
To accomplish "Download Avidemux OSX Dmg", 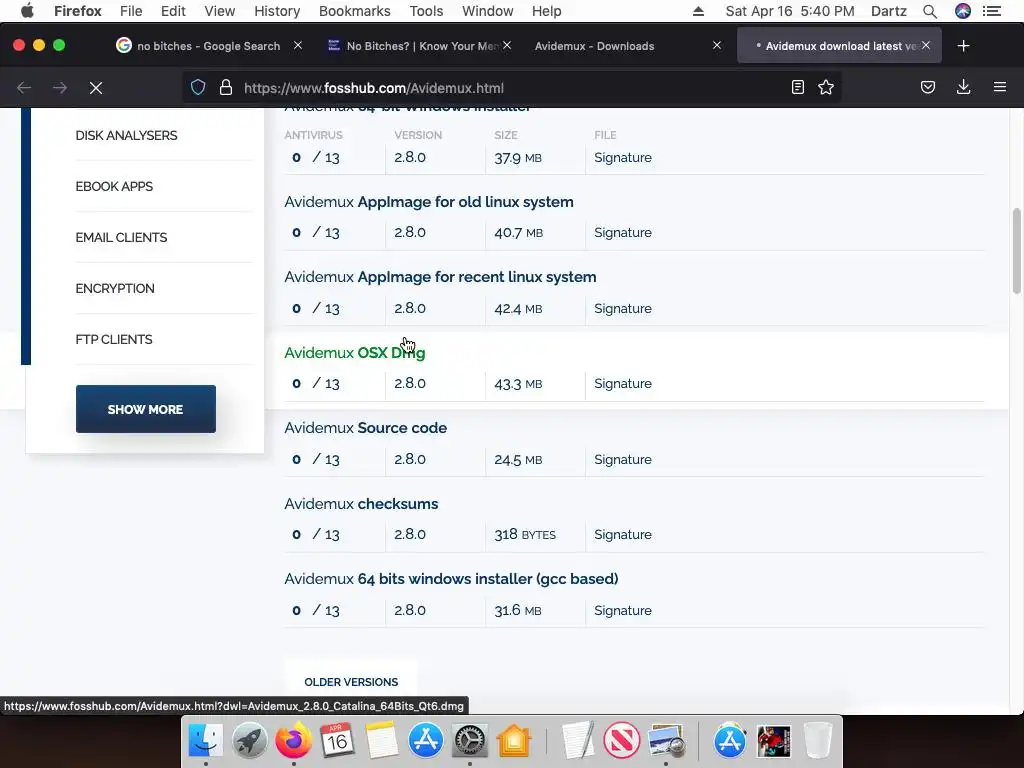I will (x=355, y=353).
